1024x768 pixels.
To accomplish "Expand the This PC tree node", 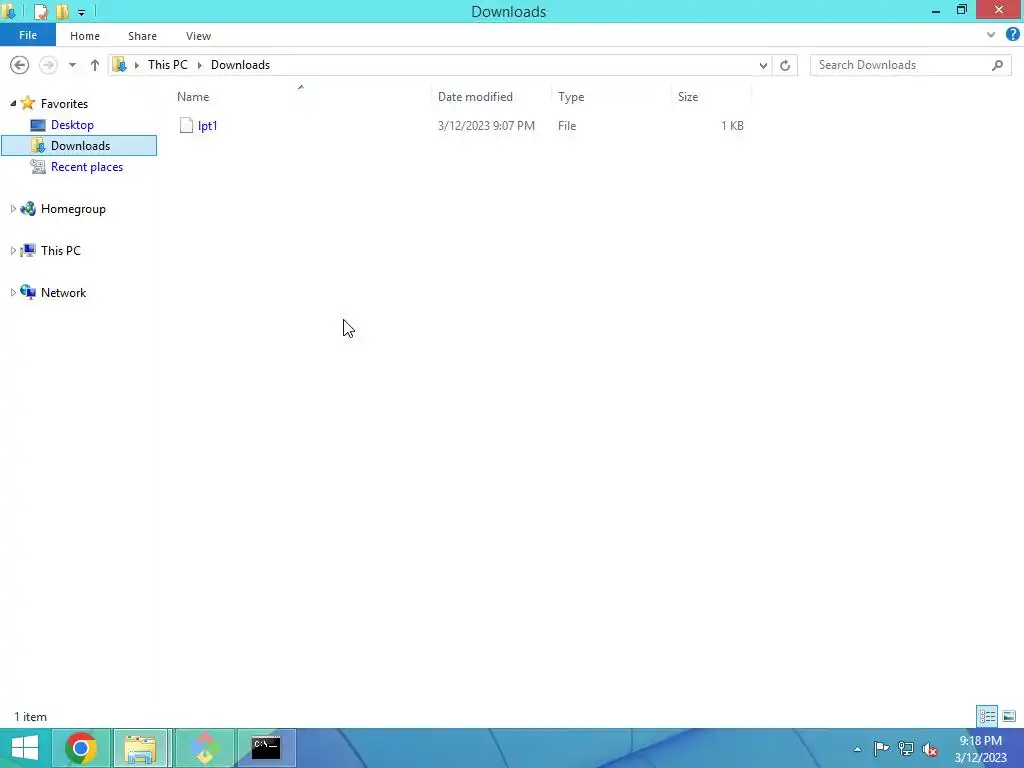I will [13, 251].
